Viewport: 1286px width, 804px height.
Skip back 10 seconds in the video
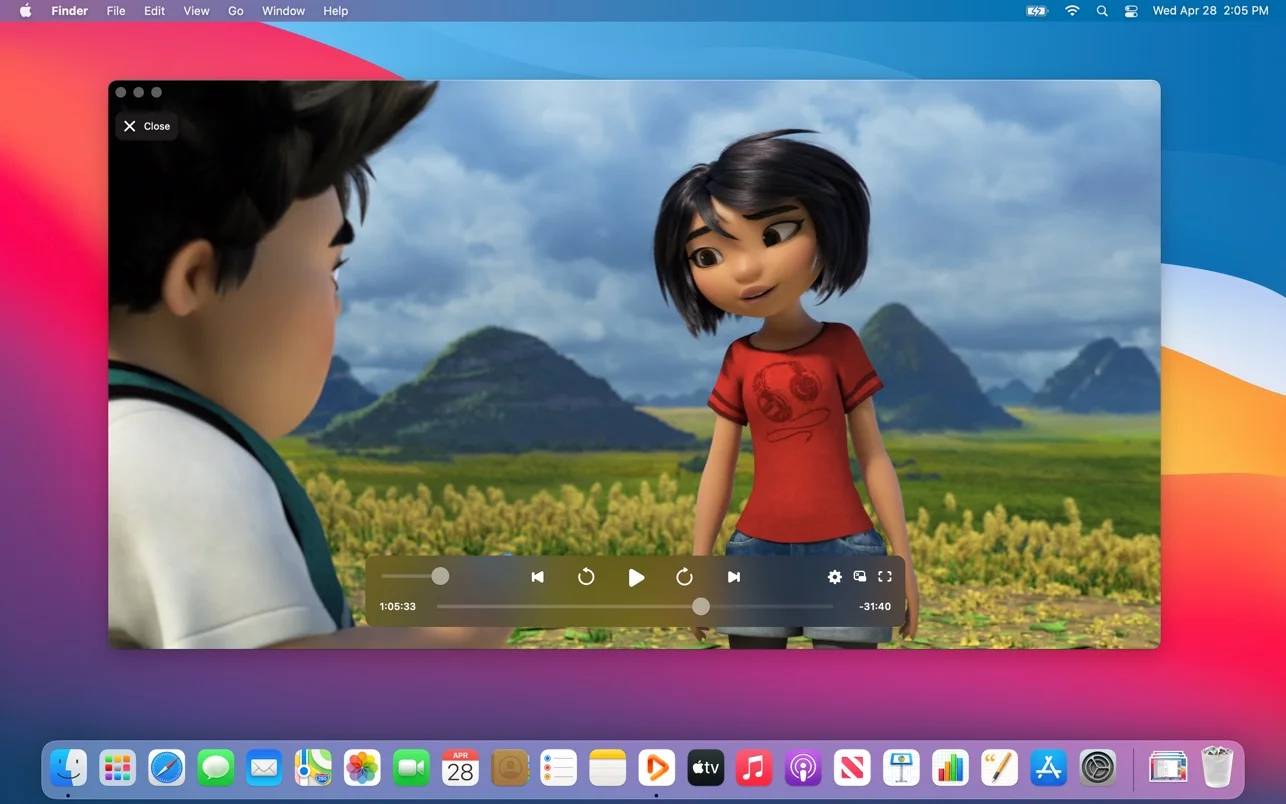[586, 577]
